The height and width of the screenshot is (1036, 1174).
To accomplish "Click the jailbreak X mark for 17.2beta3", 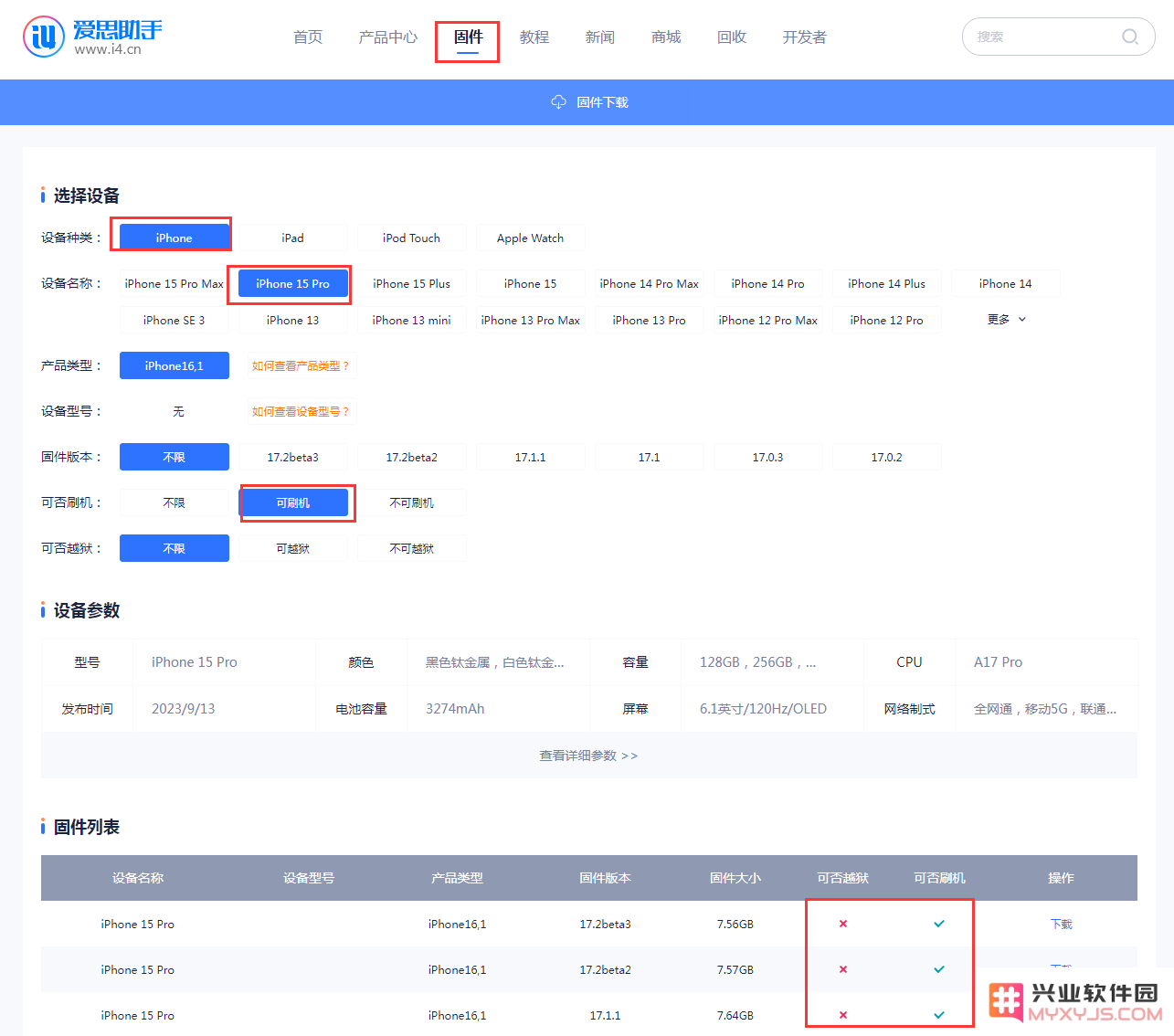I will (843, 924).
